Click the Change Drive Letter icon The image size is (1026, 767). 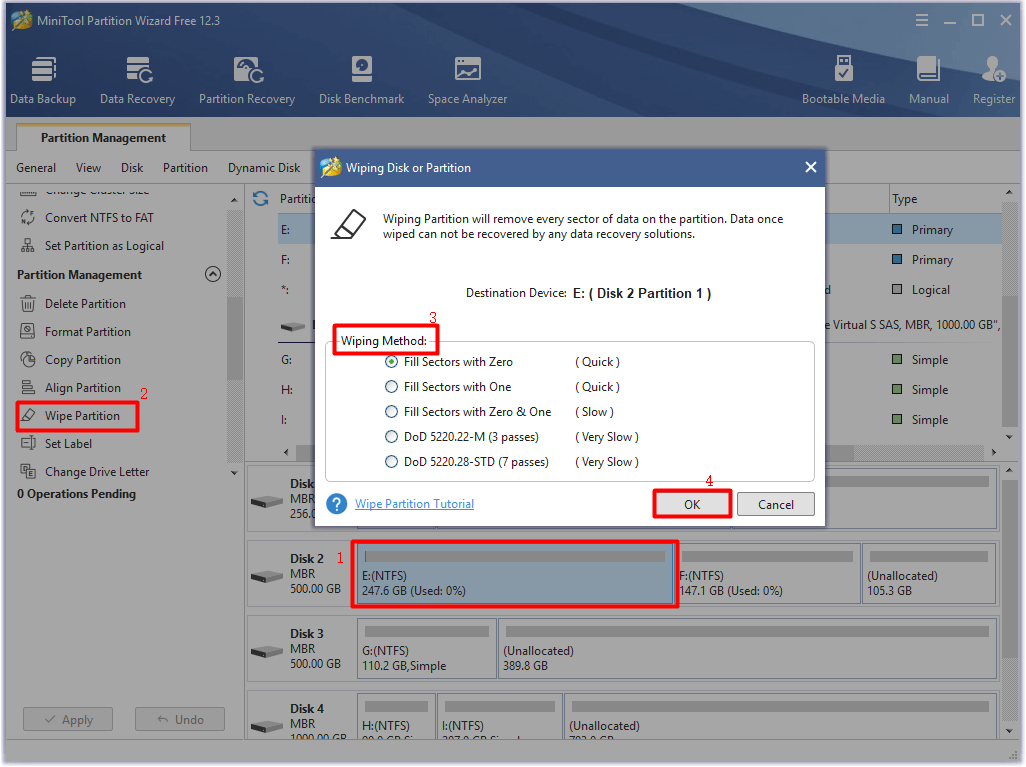pyautogui.click(x=27, y=471)
